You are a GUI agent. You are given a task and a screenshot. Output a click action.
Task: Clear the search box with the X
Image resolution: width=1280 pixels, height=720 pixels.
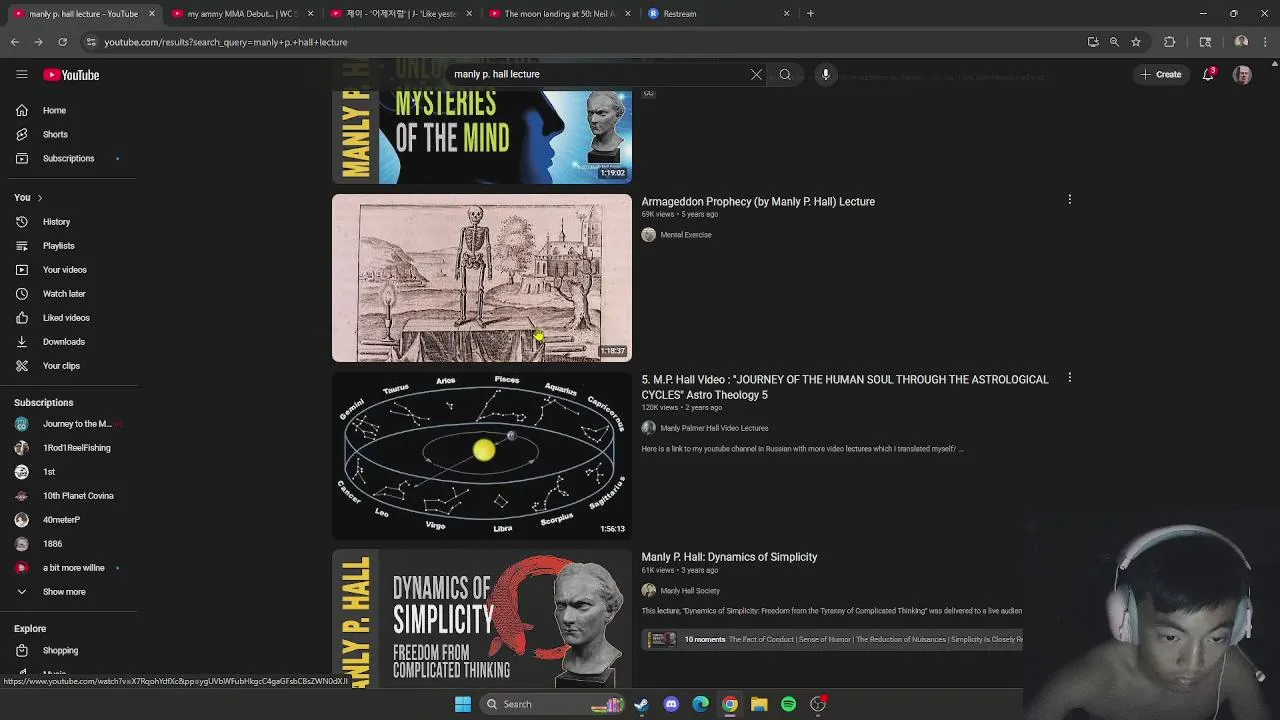point(756,74)
